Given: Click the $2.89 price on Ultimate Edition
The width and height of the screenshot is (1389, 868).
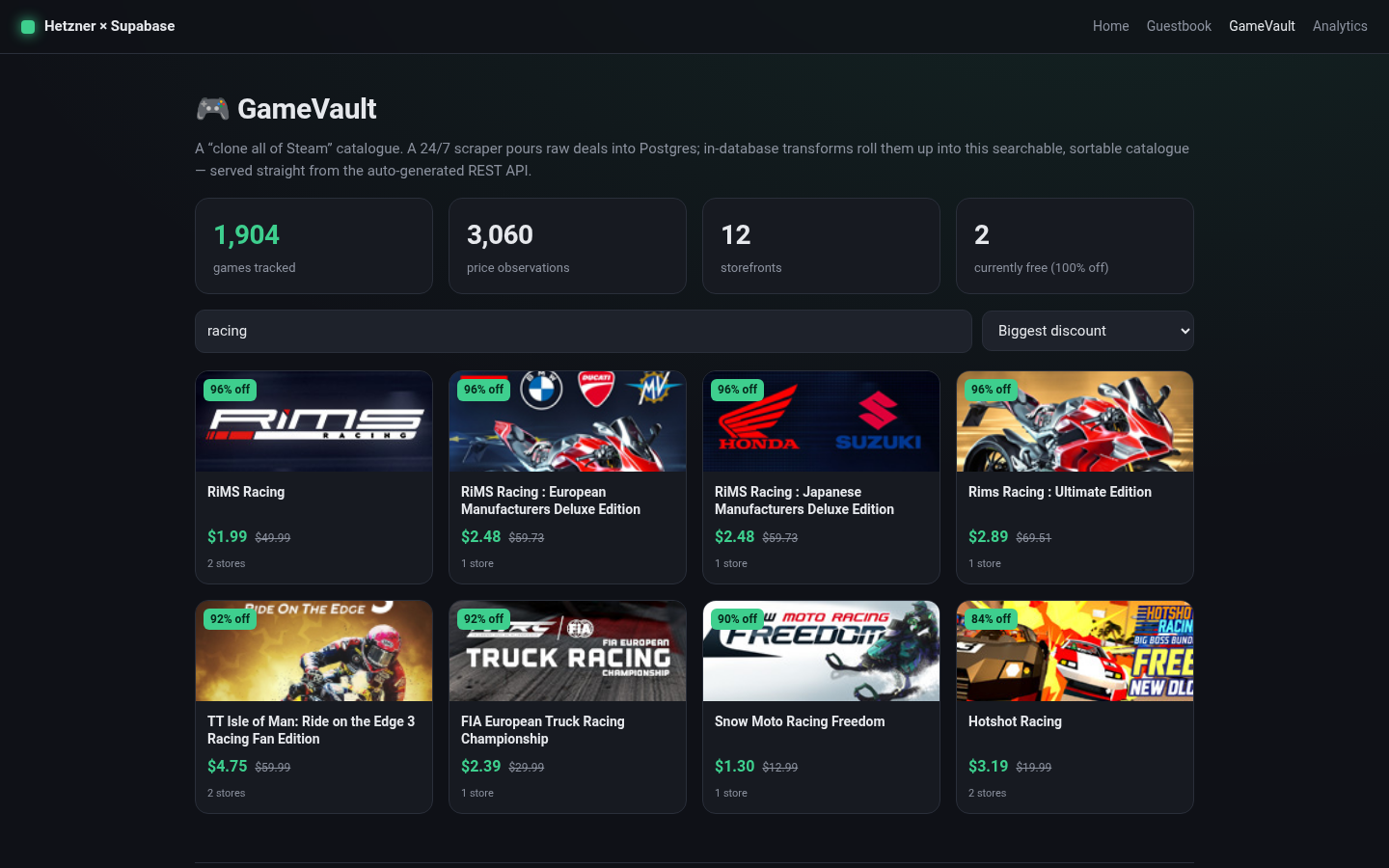Looking at the screenshot, I should (x=989, y=536).
